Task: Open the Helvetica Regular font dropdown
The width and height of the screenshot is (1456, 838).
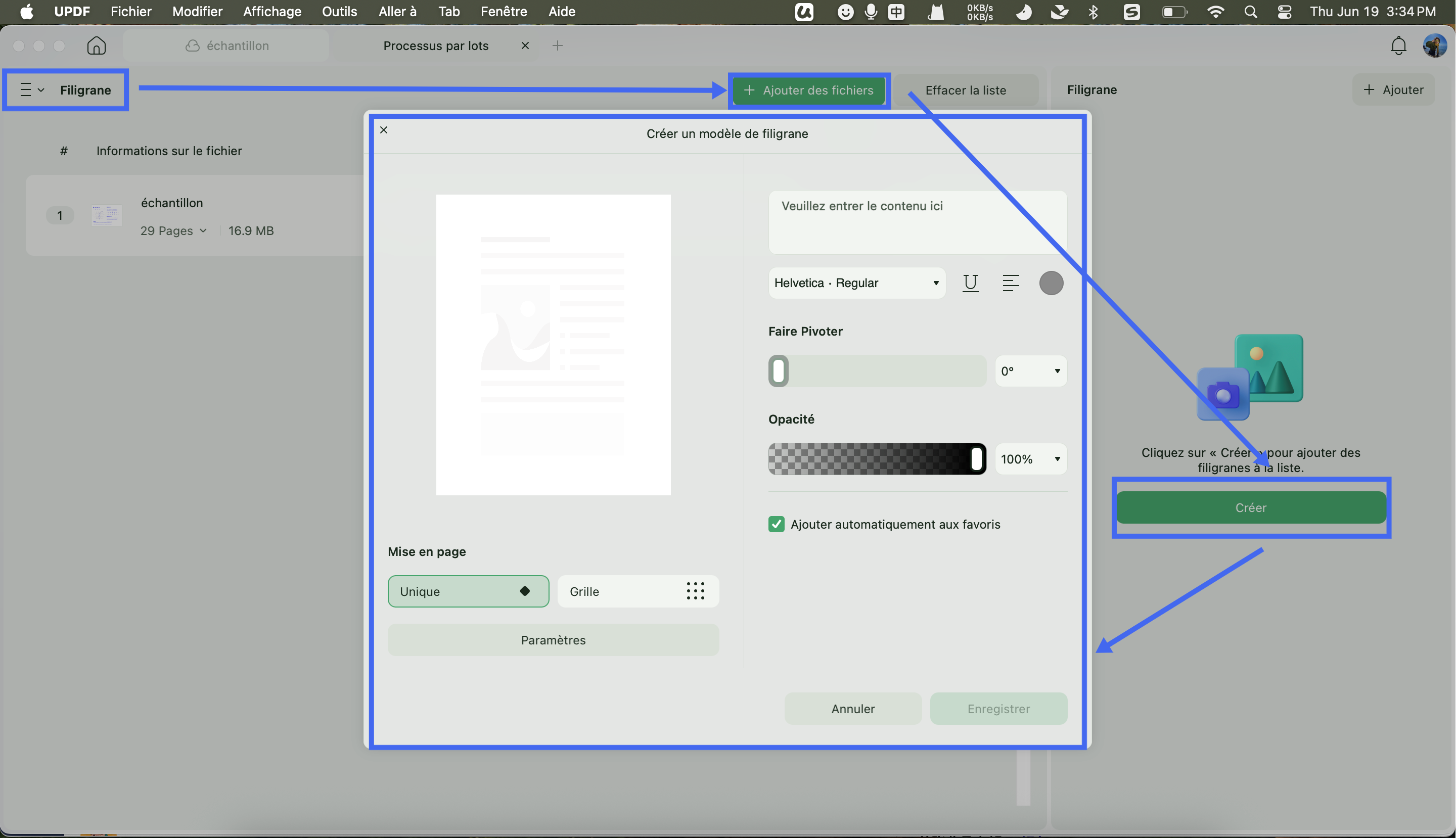Action: click(857, 283)
